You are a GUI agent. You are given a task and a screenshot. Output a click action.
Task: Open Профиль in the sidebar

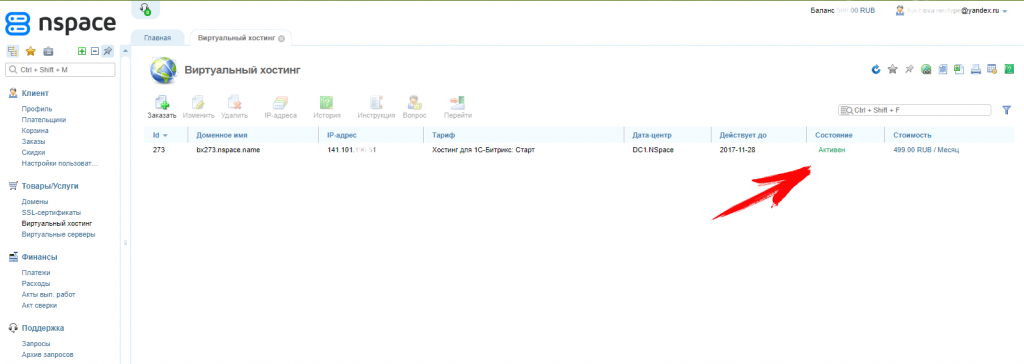[x=37, y=109]
